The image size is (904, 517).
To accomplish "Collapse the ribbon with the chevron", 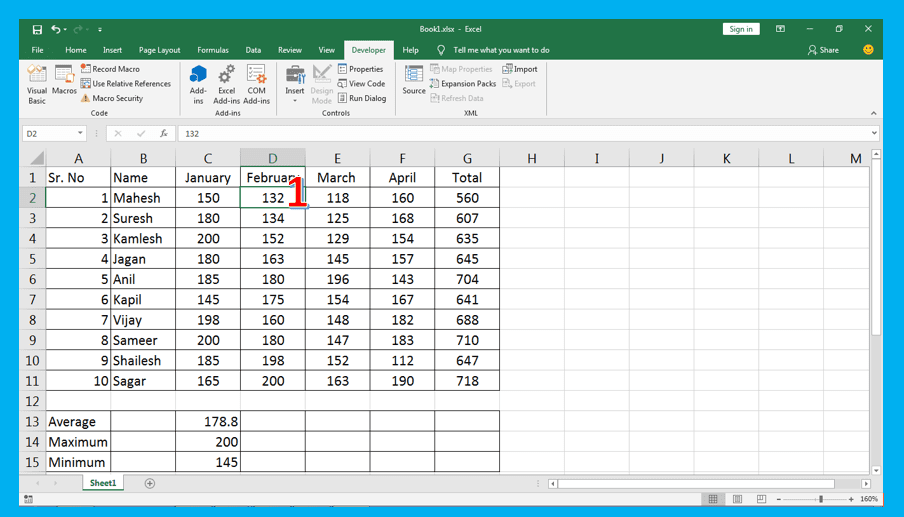I will coord(873,113).
